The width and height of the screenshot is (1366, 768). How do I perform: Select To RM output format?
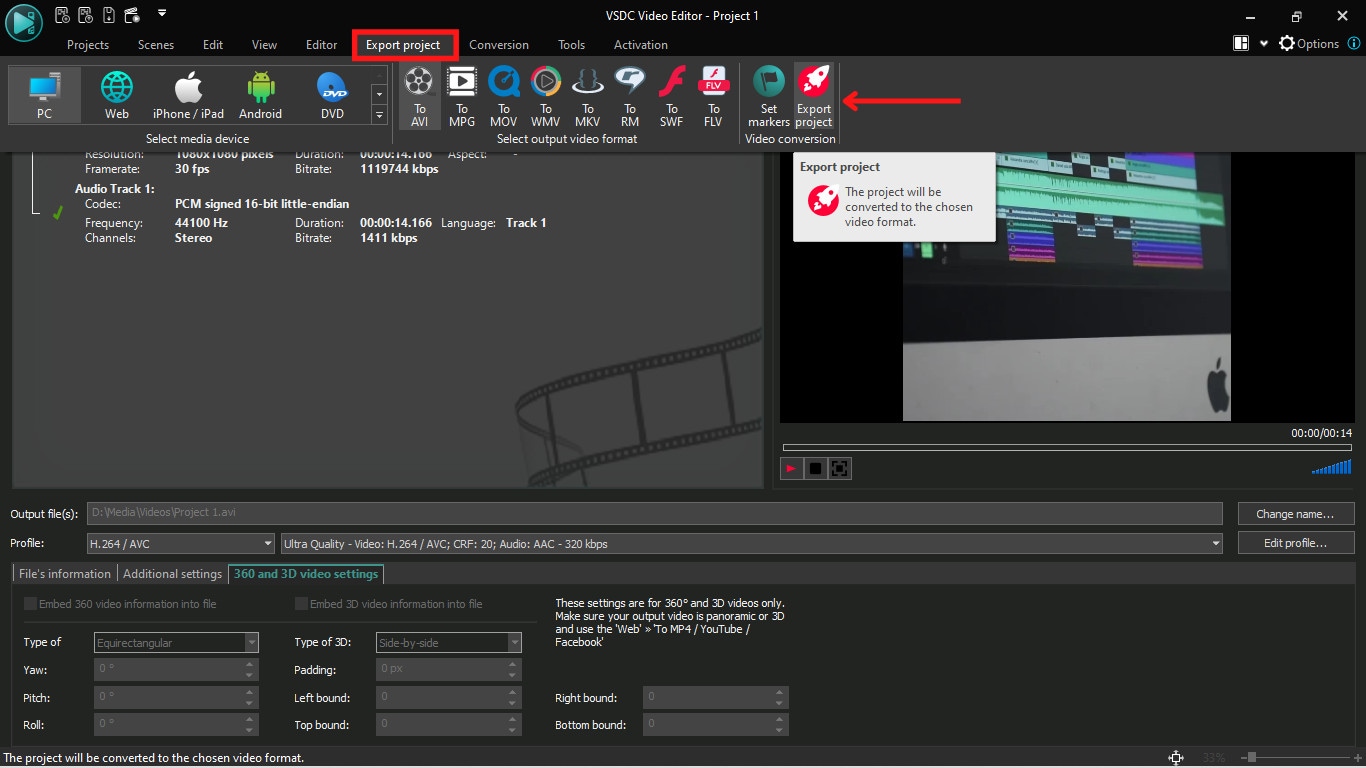[630, 97]
